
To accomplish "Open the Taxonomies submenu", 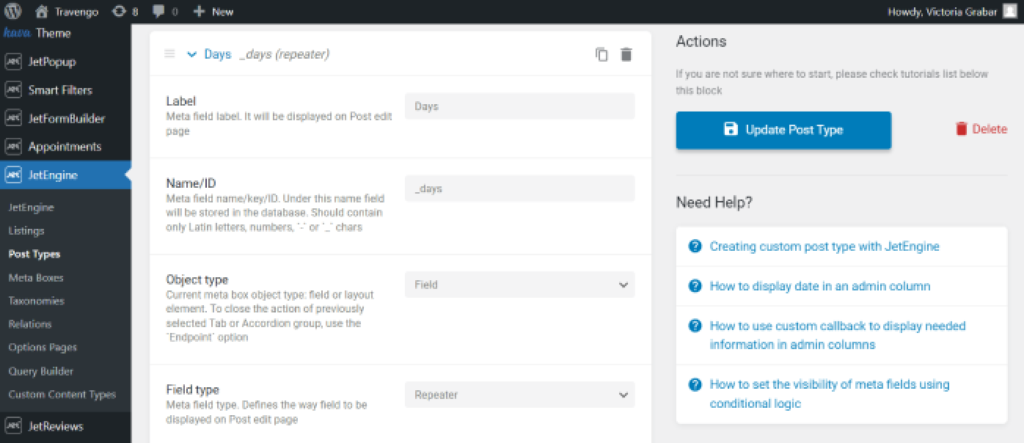I will [37, 301].
